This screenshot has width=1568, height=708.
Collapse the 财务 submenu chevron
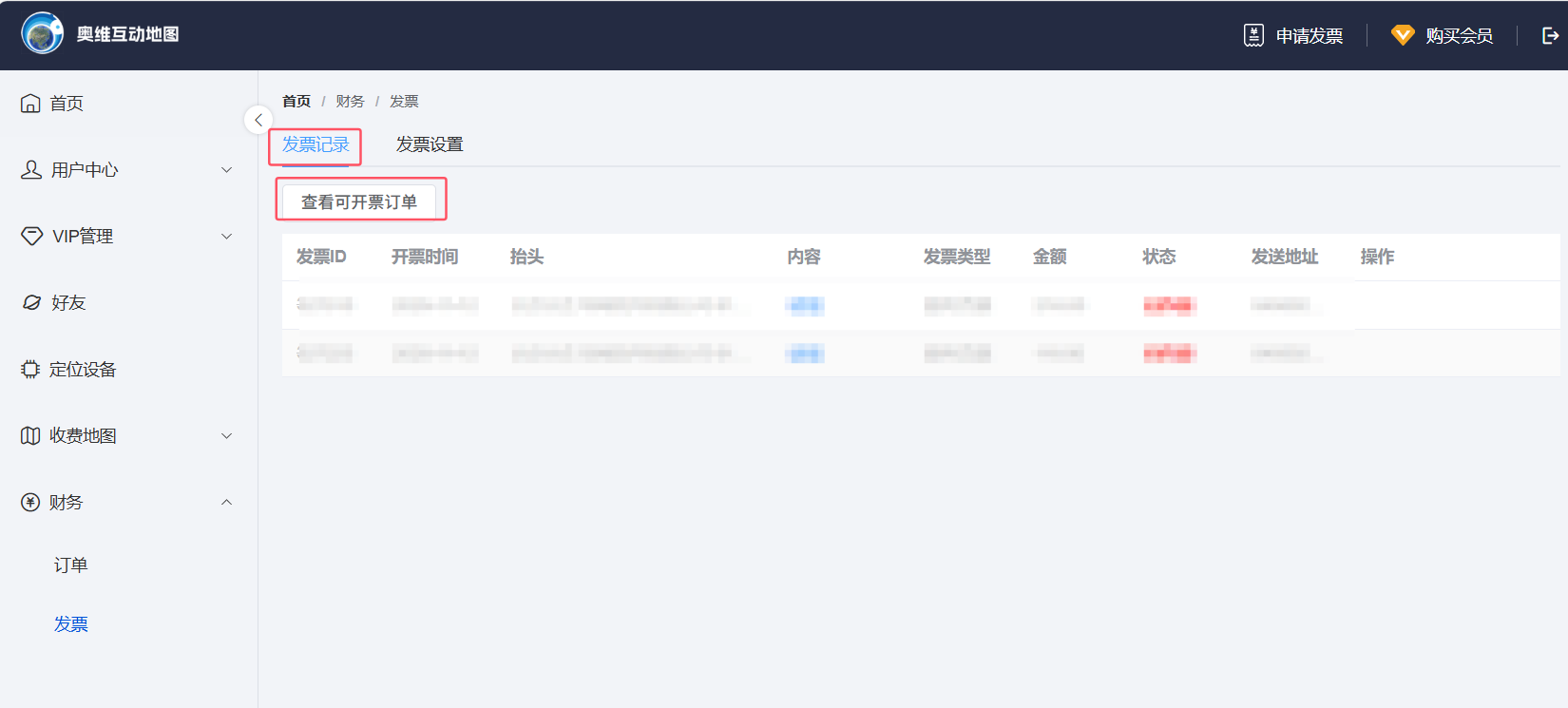(x=226, y=503)
